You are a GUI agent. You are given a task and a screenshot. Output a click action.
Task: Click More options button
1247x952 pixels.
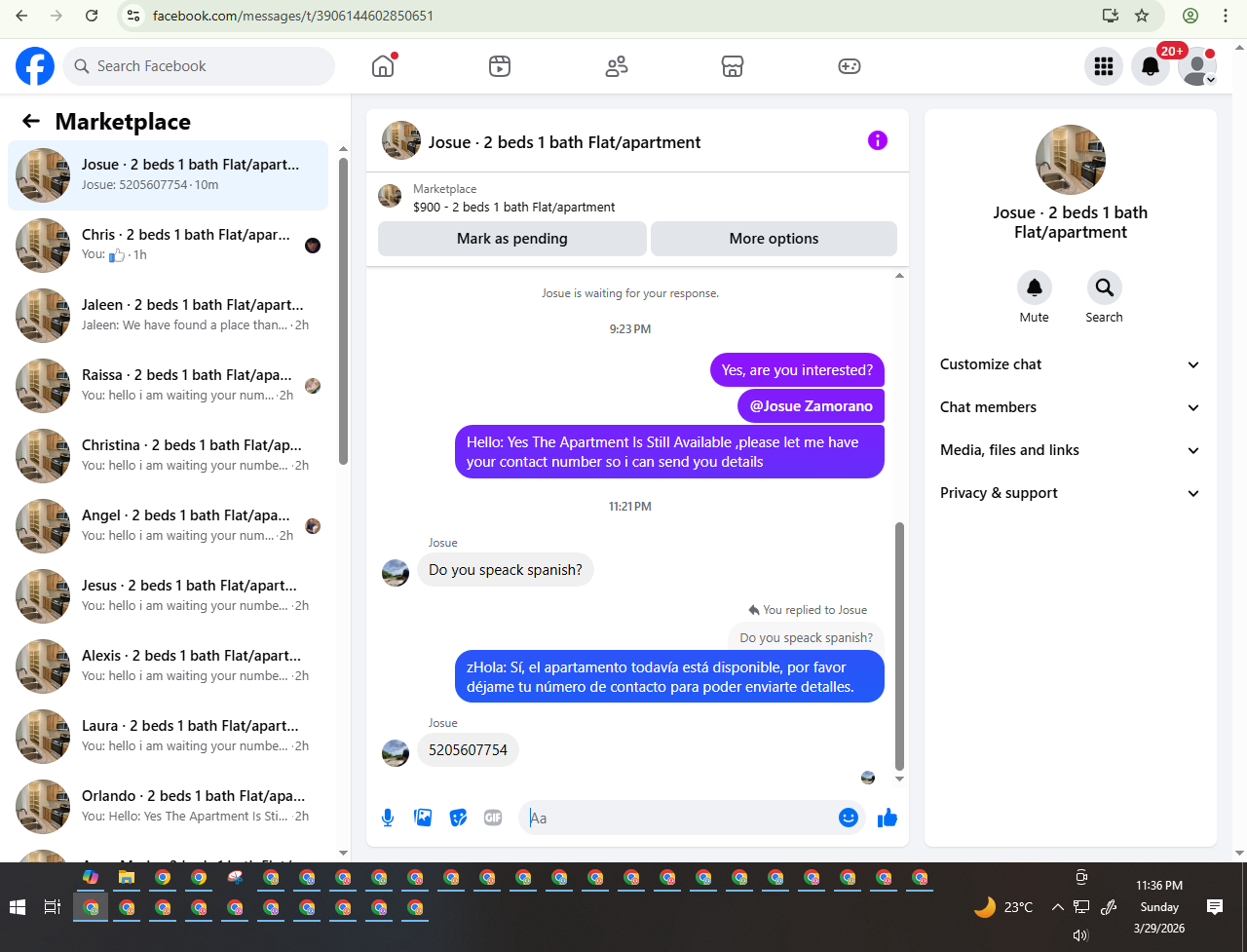point(774,239)
